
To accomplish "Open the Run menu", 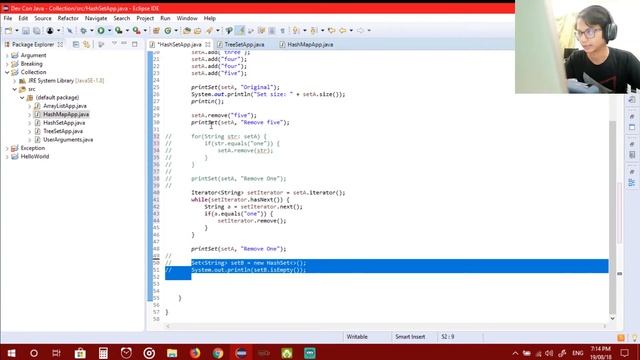I will tap(165, 18).
